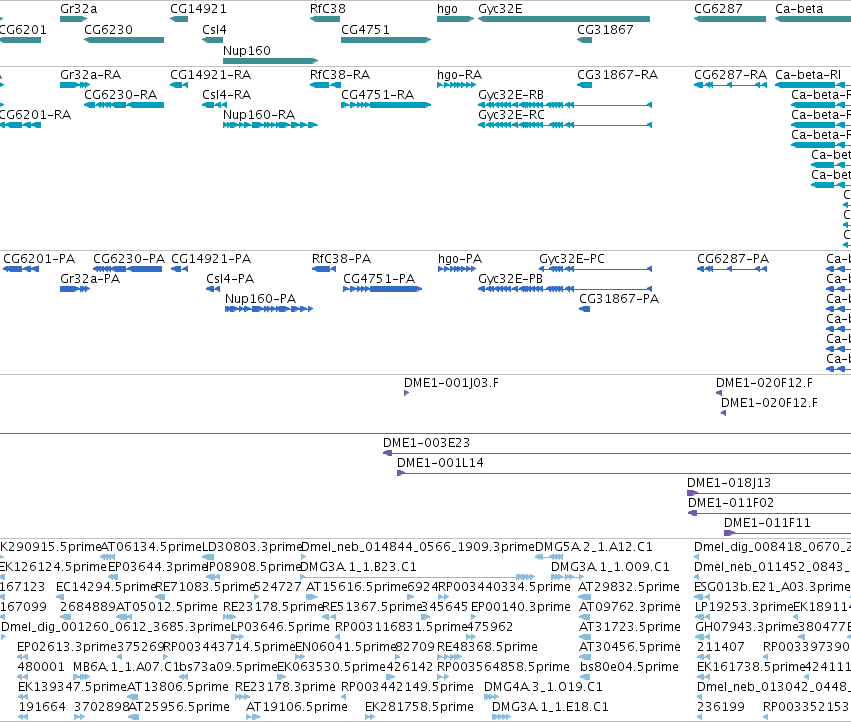Click the Csl4 gene label

click(x=214, y=29)
